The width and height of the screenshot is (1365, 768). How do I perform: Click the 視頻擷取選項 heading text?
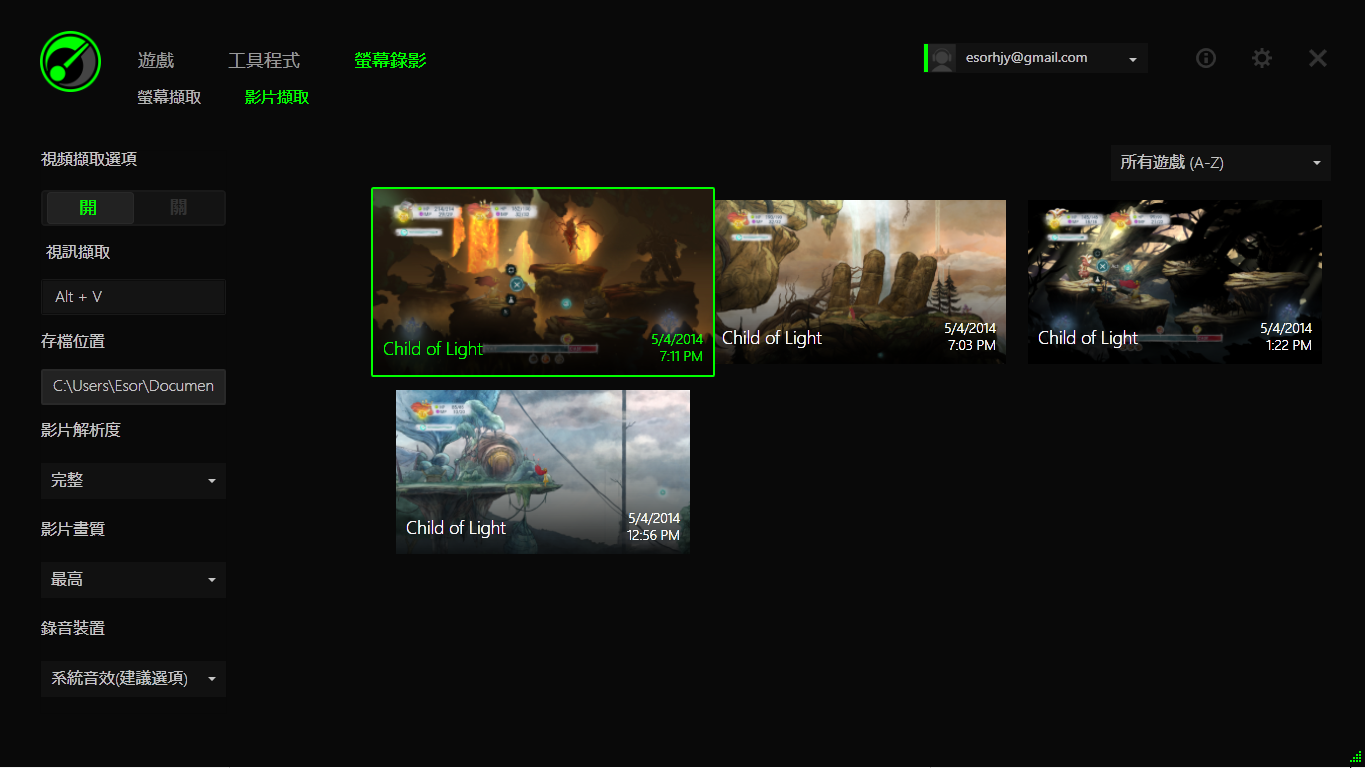(x=89, y=159)
